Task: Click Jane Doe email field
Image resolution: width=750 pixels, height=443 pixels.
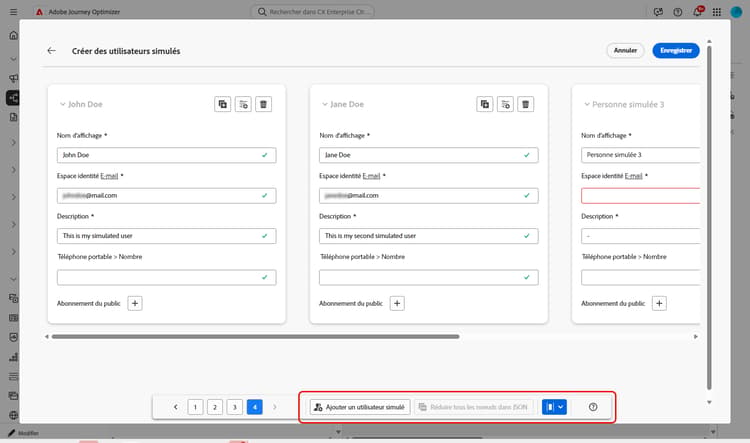Action: pos(429,195)
